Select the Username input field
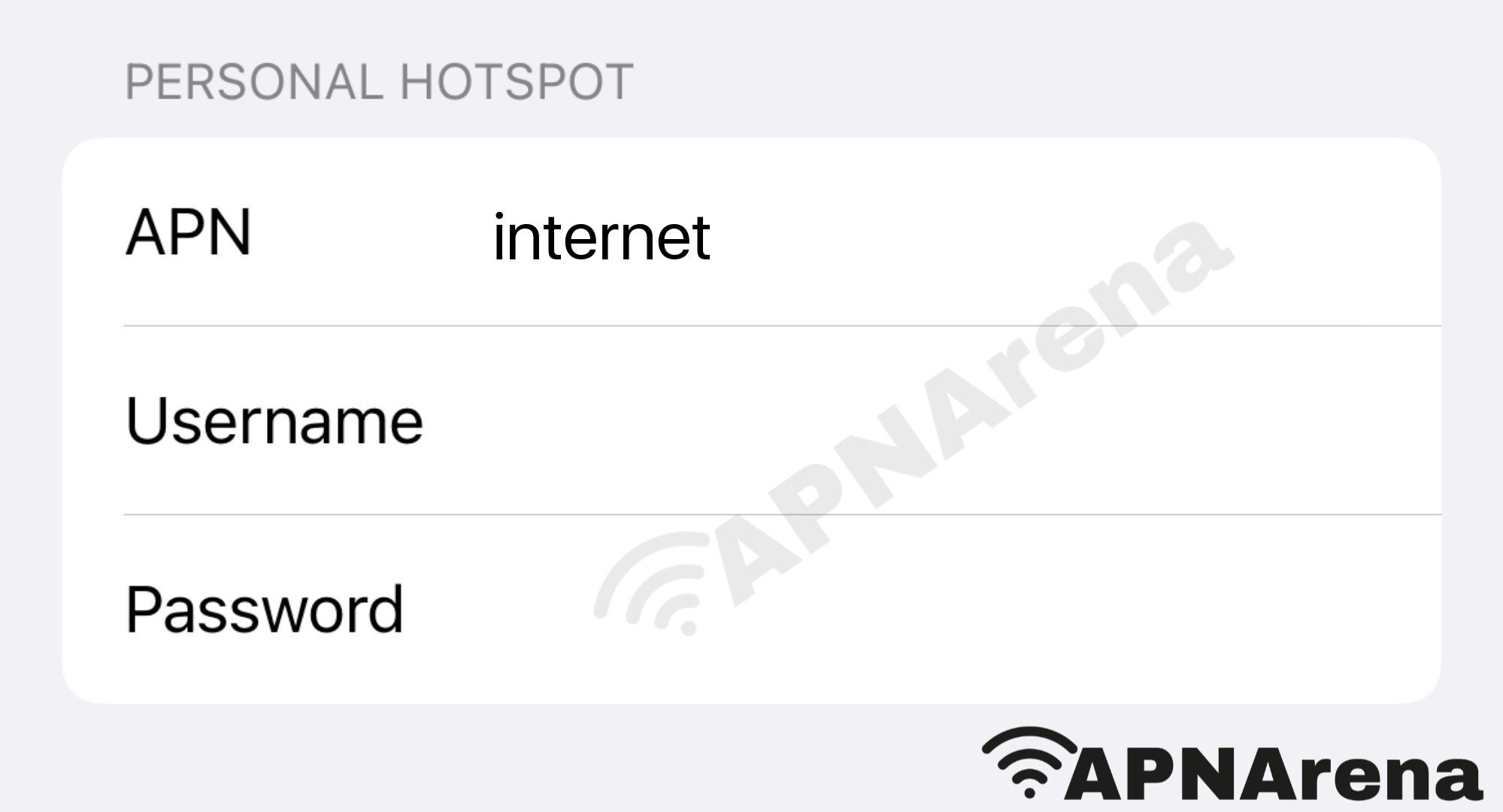 click(750, 420)
